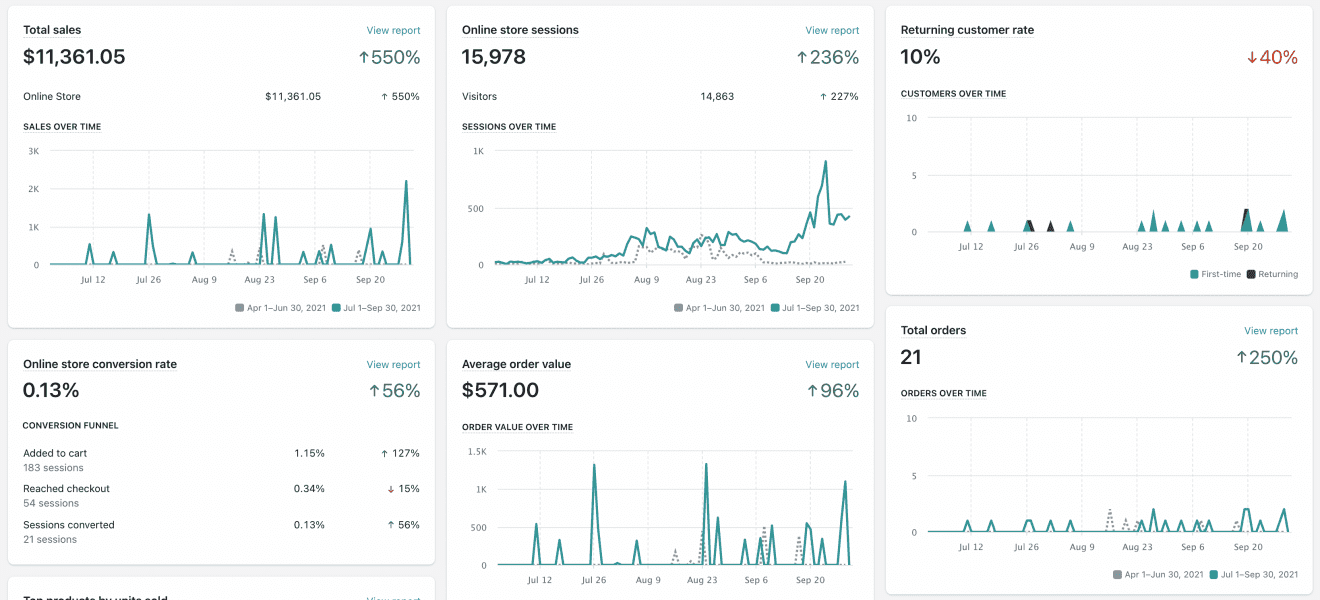
Task: Click the Returning customer rate card title
Action: 967,31
